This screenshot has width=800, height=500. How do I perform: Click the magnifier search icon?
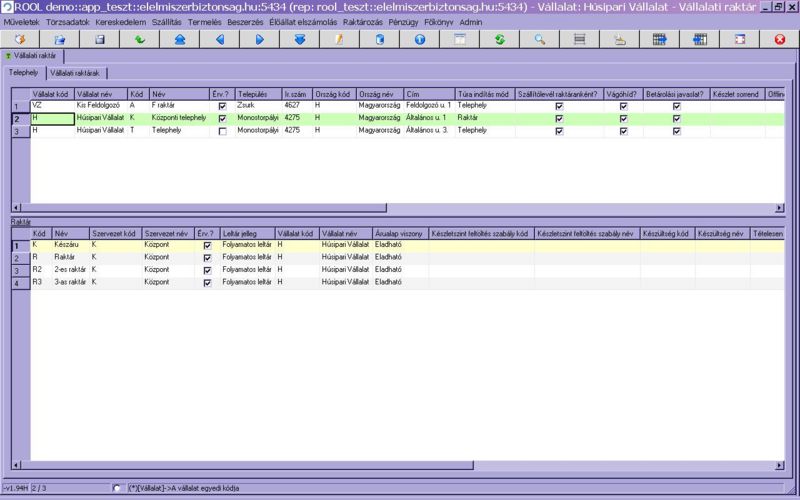[540, 40]
